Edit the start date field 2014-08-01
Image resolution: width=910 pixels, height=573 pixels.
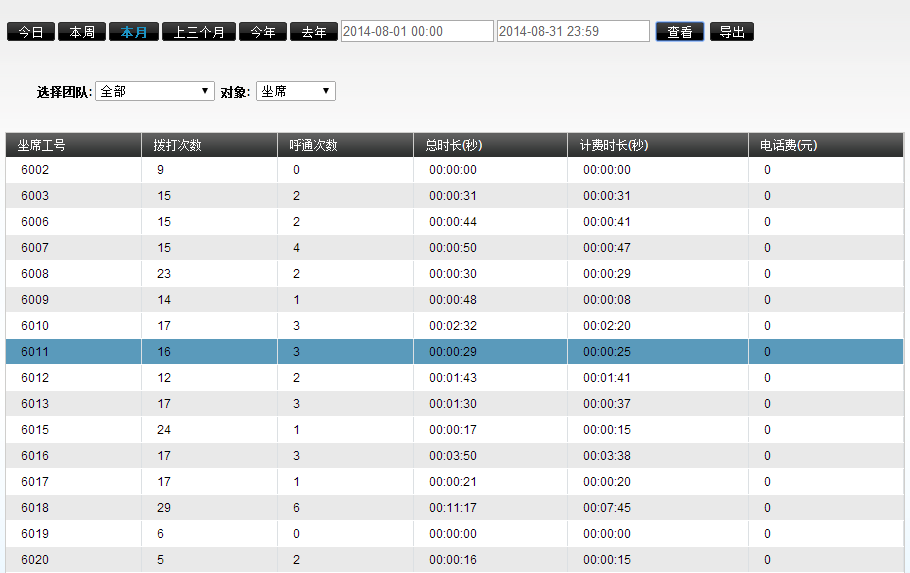417,32
